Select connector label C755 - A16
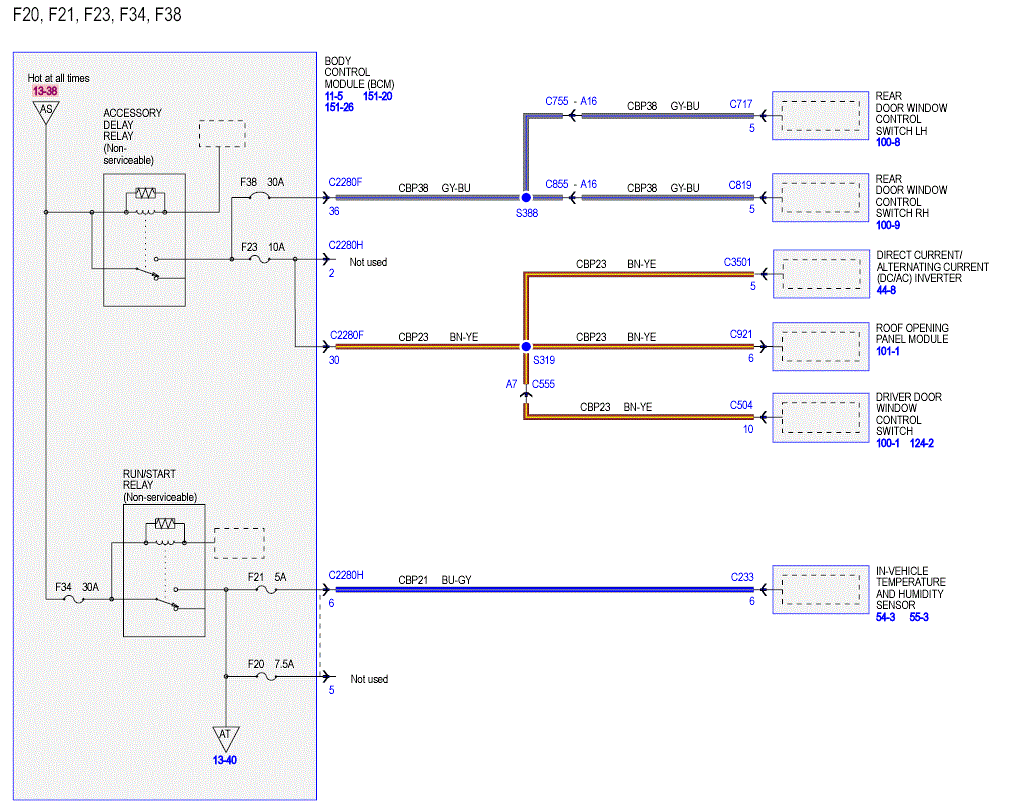 pyautogui.click(x=571, y=101)
